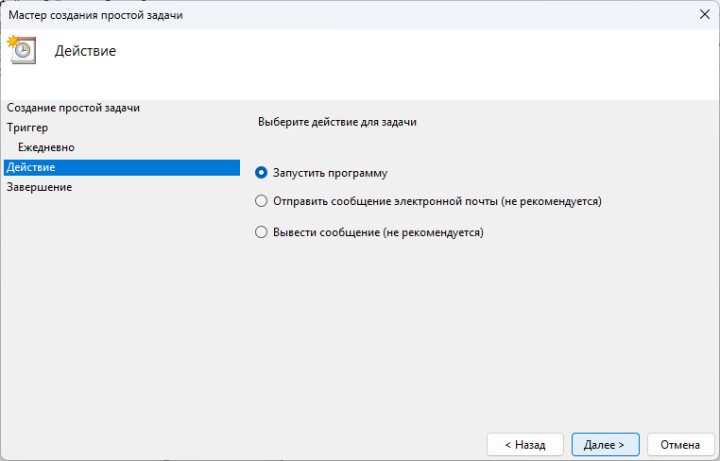Jump to the 'Завершение' step
Screen dimensions: 720x461
tap(39, 187)
